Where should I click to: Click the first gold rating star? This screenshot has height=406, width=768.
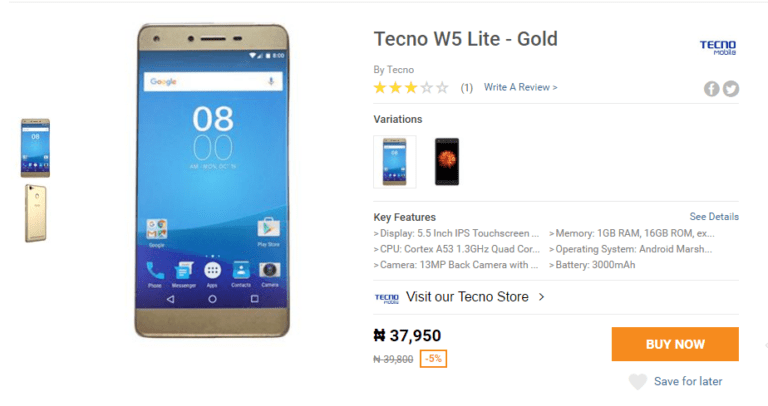click(380, 88)
